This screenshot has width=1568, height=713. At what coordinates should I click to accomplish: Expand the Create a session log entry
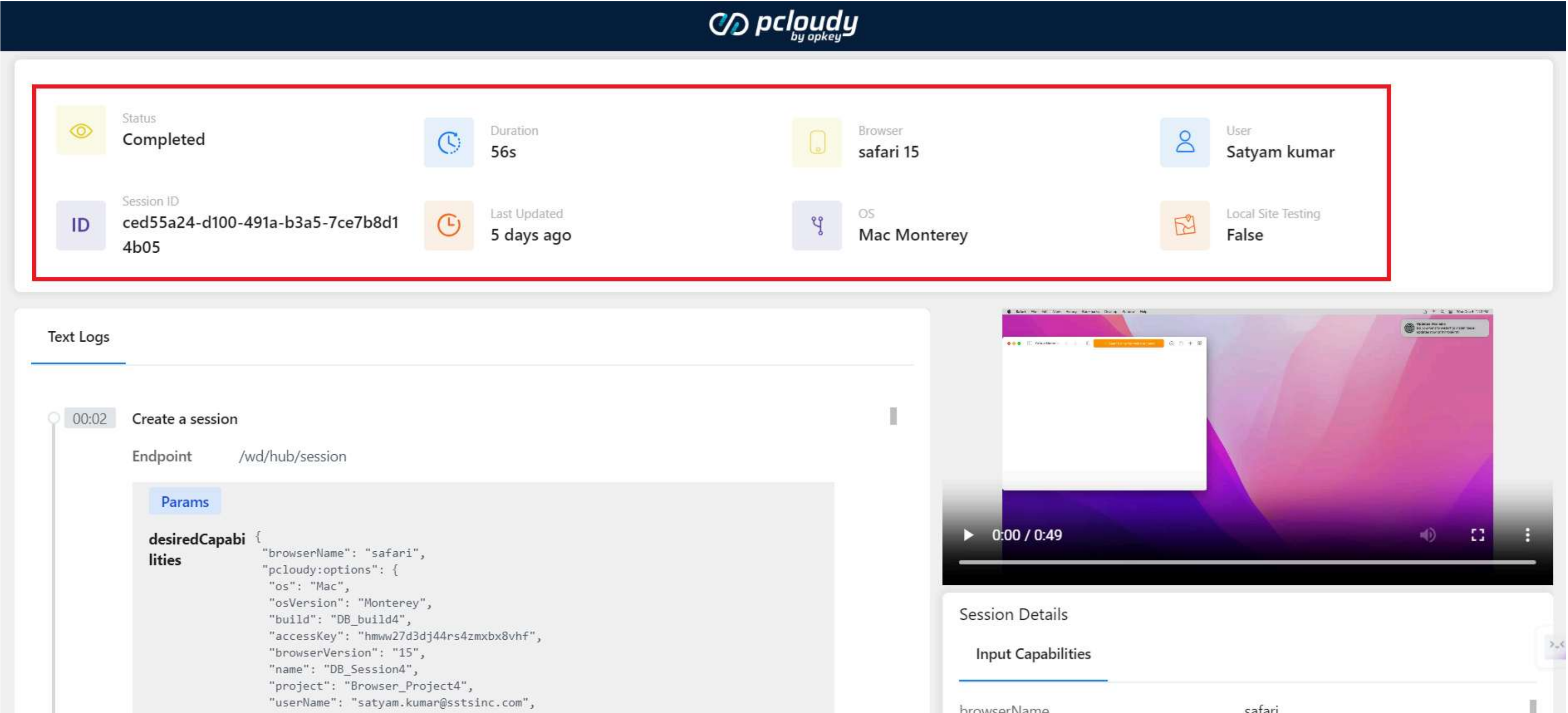click(x=184, y=419)
